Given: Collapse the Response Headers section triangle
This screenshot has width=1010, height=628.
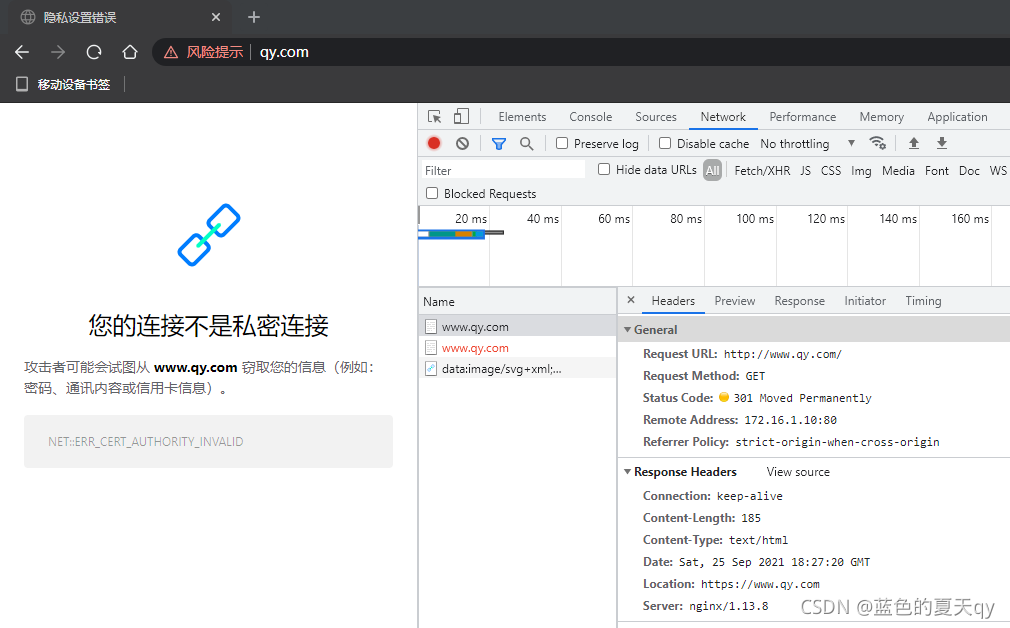Looking at the screenshot, I should [627, 472].
